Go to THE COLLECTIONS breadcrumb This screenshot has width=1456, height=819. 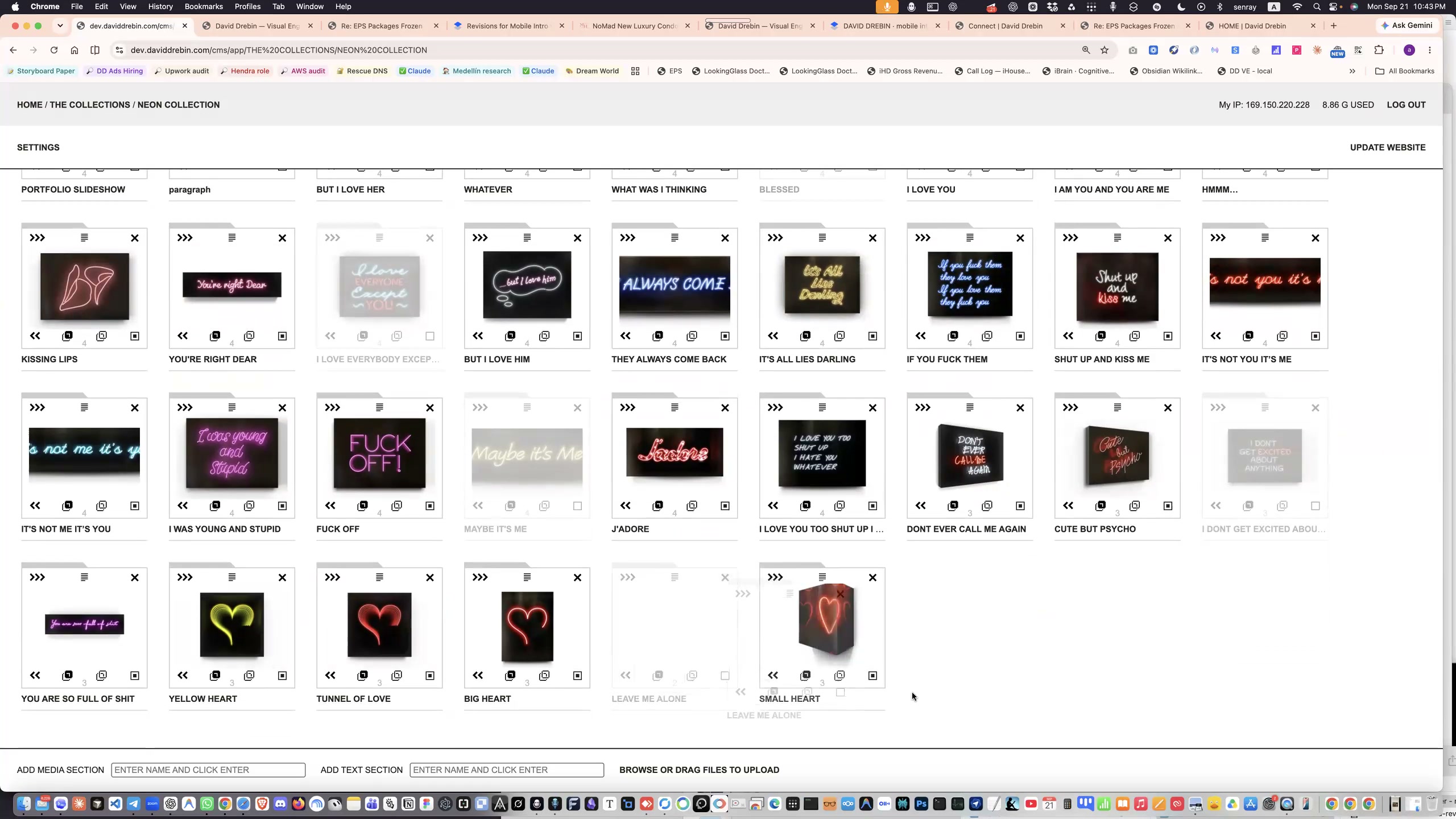click(90, 105)
